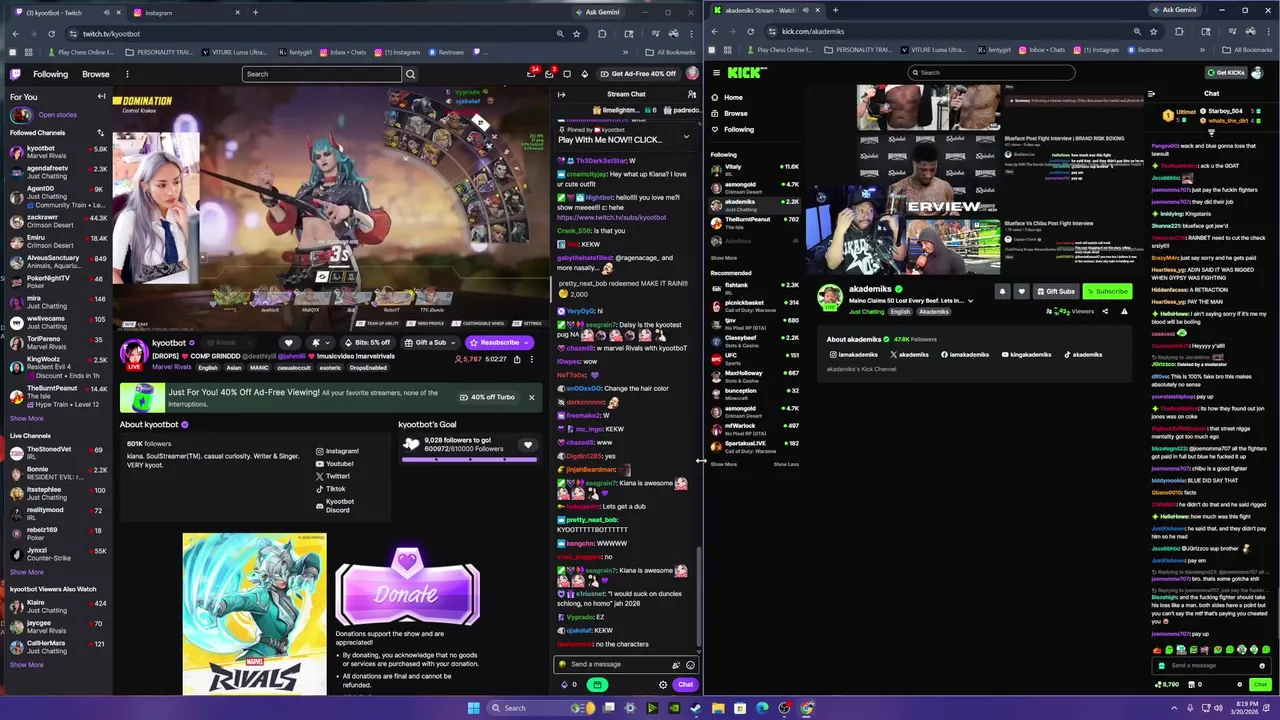Open Twitch Browse tab
This screenshot has width=1280, height=720.
click(96, 74)
